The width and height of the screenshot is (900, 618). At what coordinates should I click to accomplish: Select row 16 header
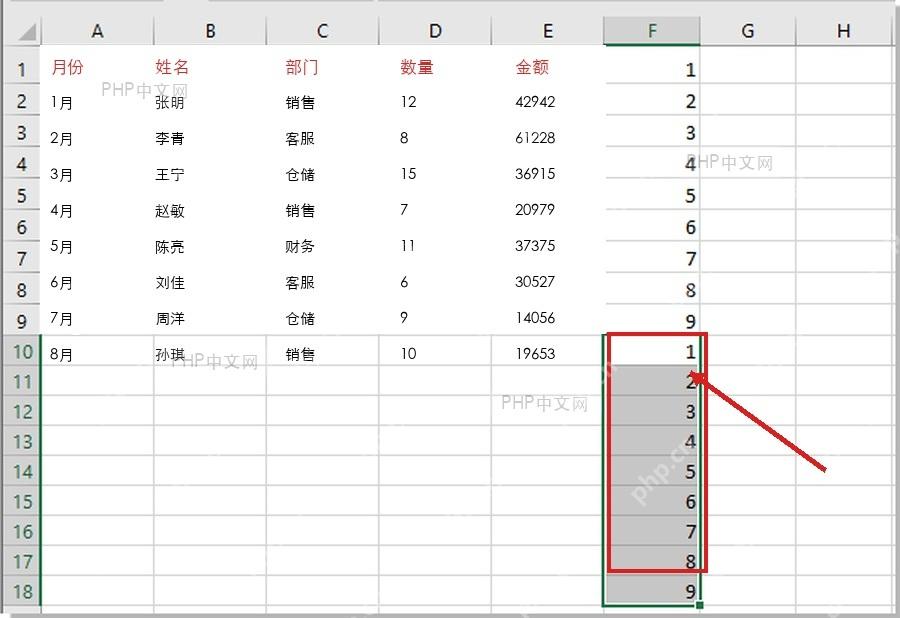pos(23,531)
